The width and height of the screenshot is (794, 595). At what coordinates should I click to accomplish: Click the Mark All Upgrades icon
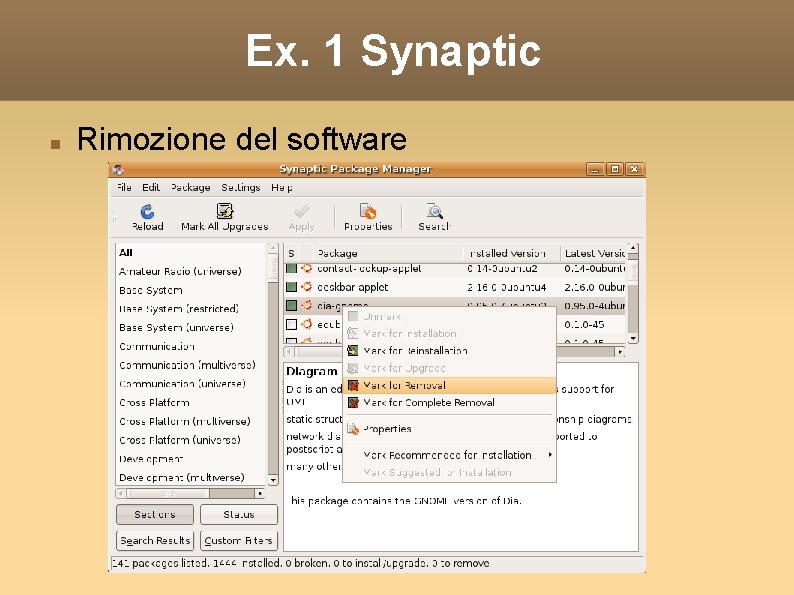point(224,211)
